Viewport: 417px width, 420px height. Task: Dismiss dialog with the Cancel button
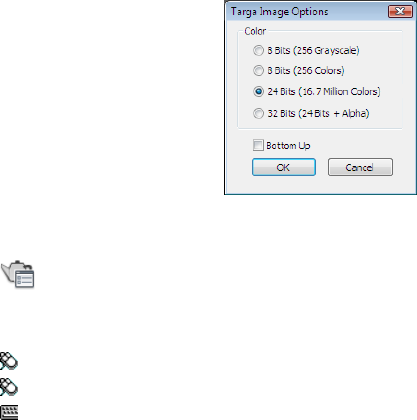tap(360, 167)
